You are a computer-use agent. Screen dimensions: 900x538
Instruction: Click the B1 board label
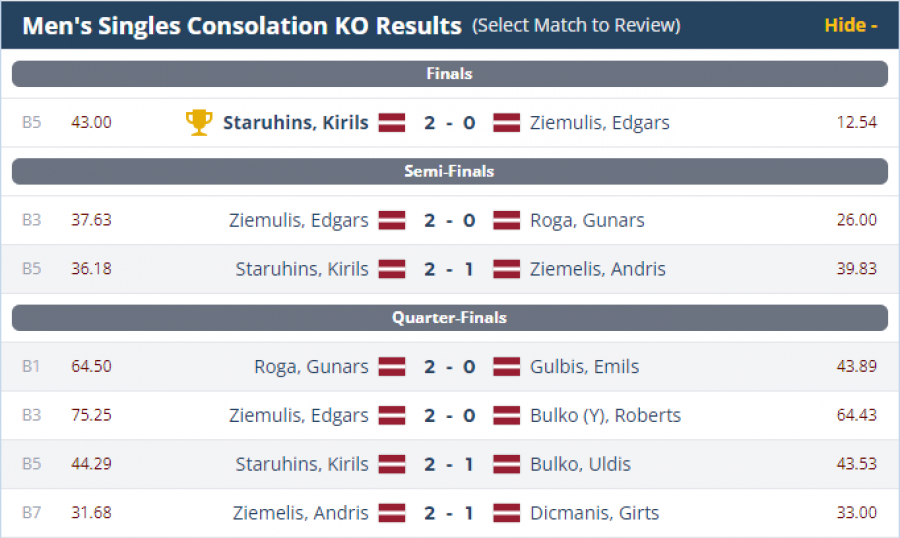32,367
